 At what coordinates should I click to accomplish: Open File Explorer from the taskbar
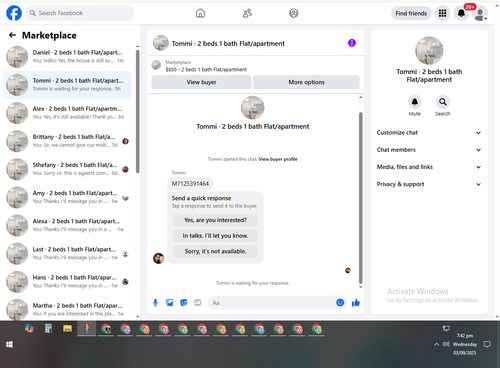pos(67,329)
